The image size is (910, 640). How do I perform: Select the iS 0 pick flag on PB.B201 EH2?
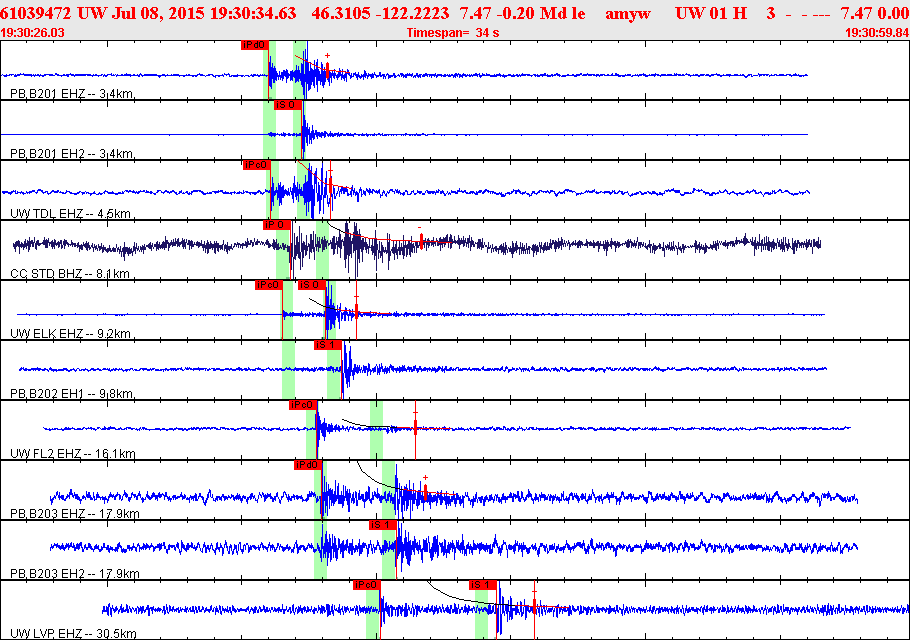coord(286,105)
